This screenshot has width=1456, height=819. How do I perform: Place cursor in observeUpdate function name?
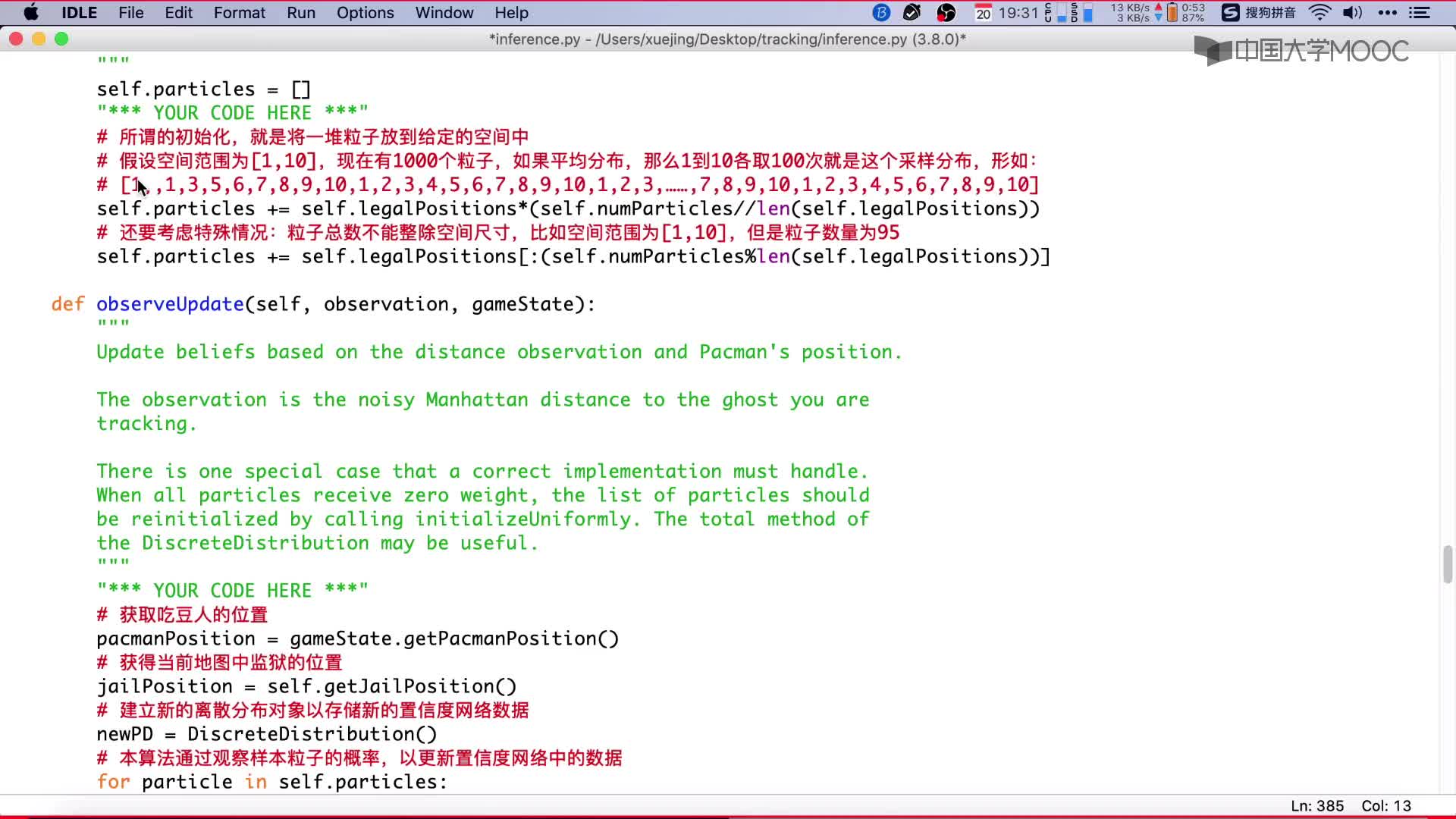[x=170, y=304]
